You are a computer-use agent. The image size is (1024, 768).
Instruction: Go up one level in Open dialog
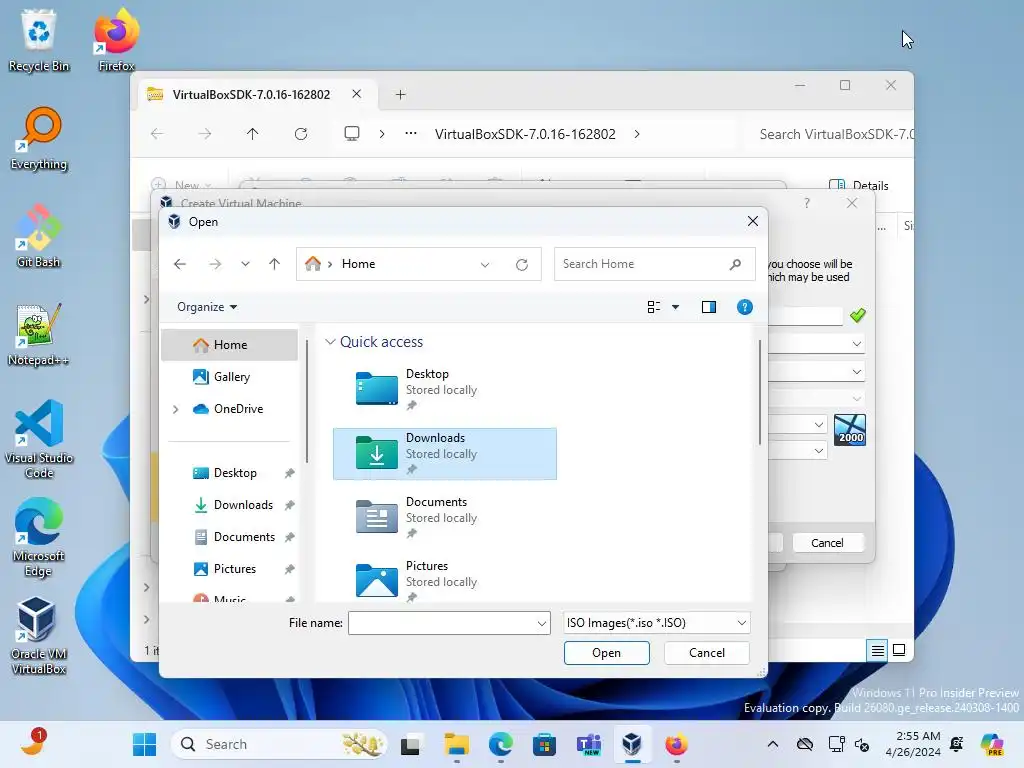point(274,264)
